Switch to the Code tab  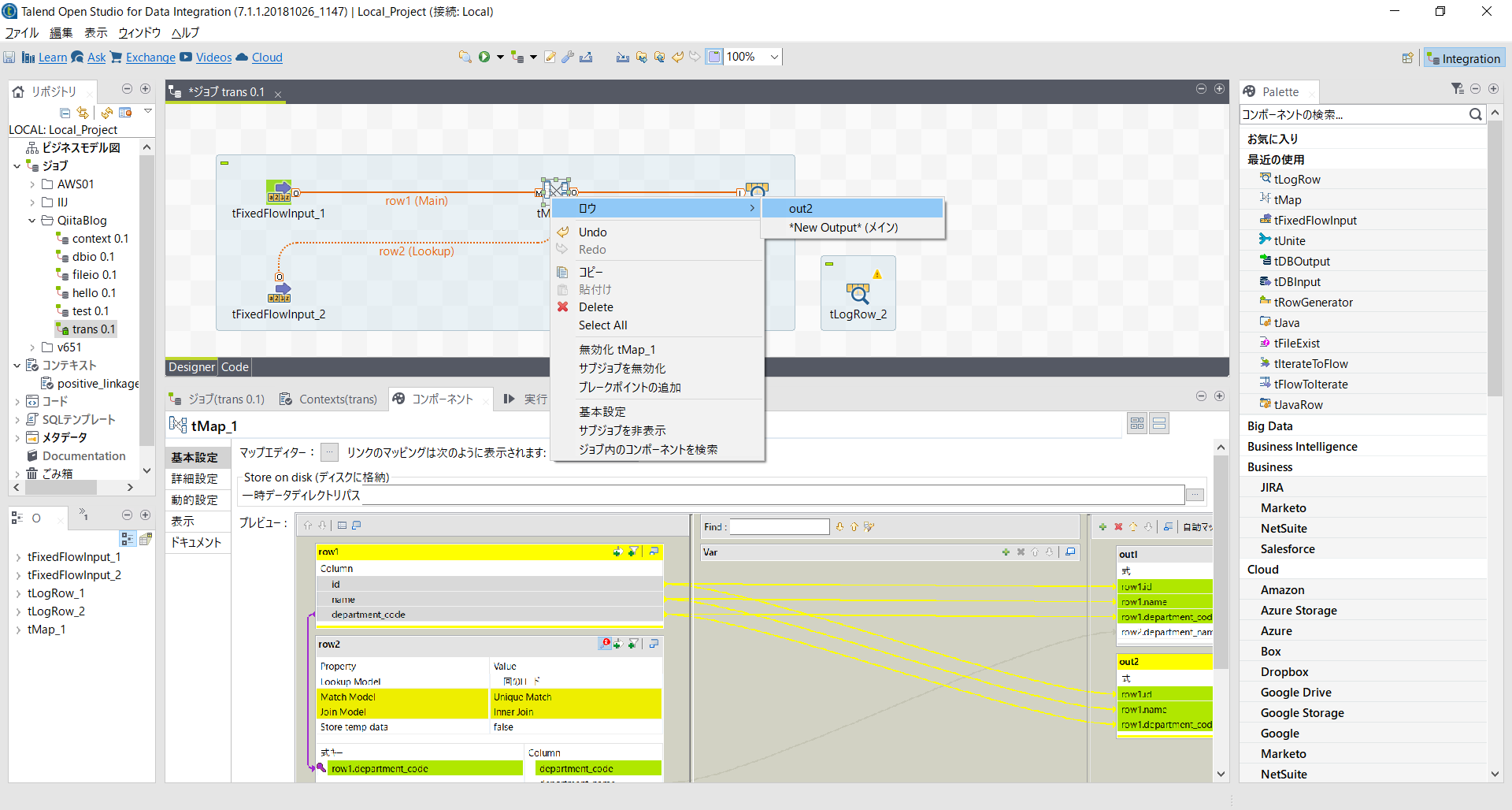(235, 366)
